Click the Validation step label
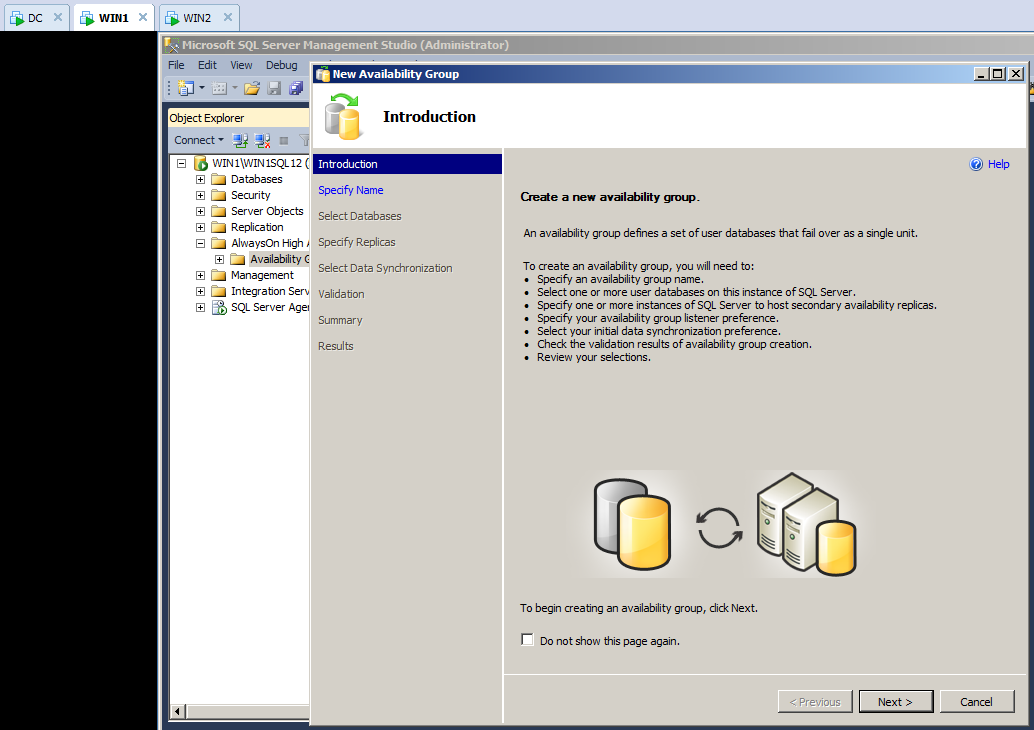 click(x=341, y=294)
